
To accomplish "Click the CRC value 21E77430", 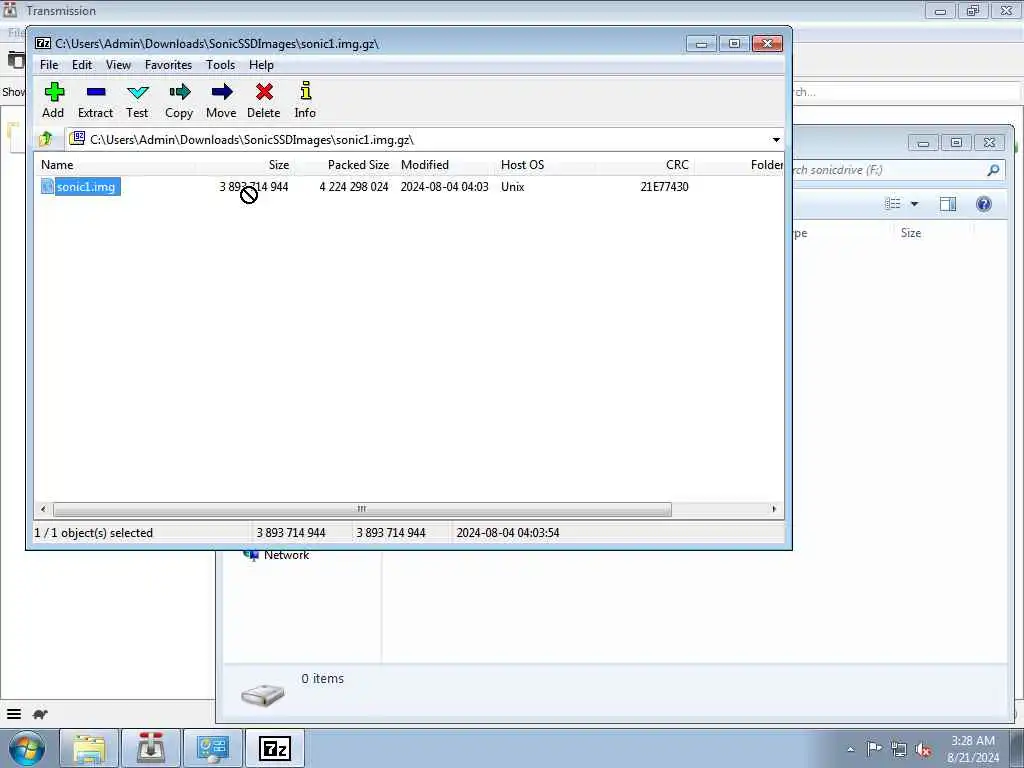I will 664,187.
